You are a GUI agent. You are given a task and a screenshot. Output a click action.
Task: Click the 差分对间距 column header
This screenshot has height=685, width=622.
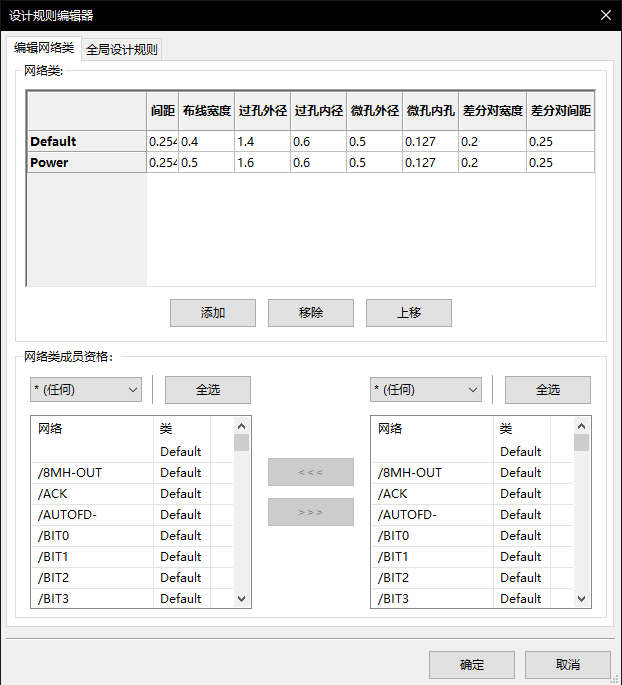(x=560, y=111)
